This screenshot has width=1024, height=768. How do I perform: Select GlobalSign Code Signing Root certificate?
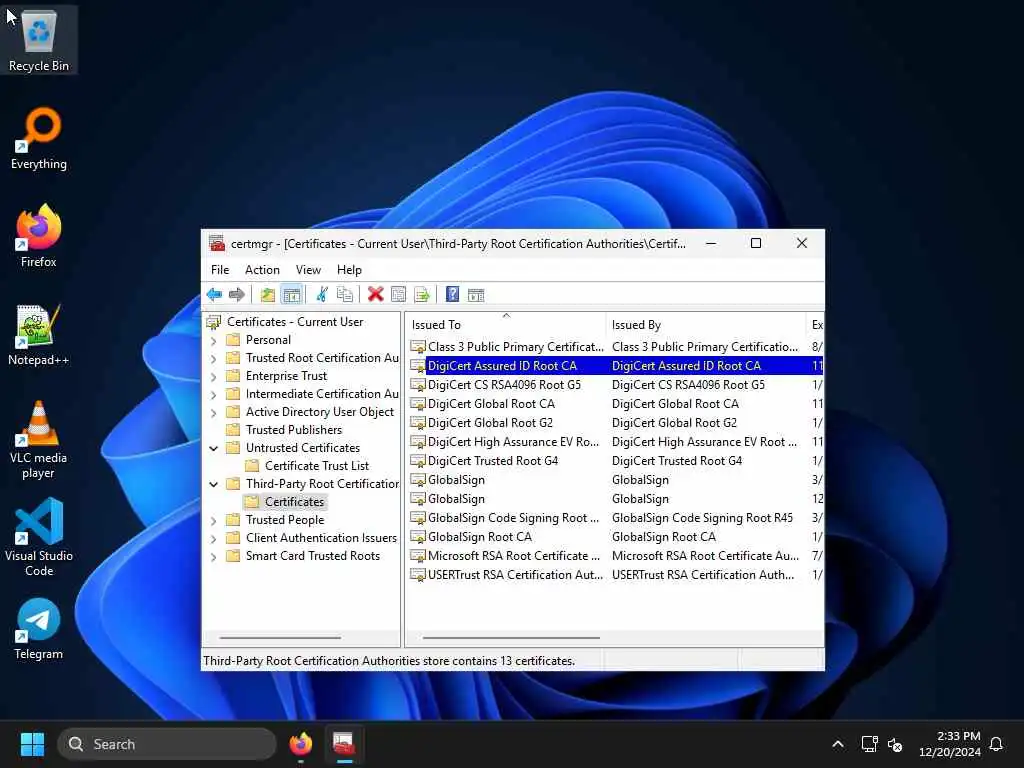614,517
